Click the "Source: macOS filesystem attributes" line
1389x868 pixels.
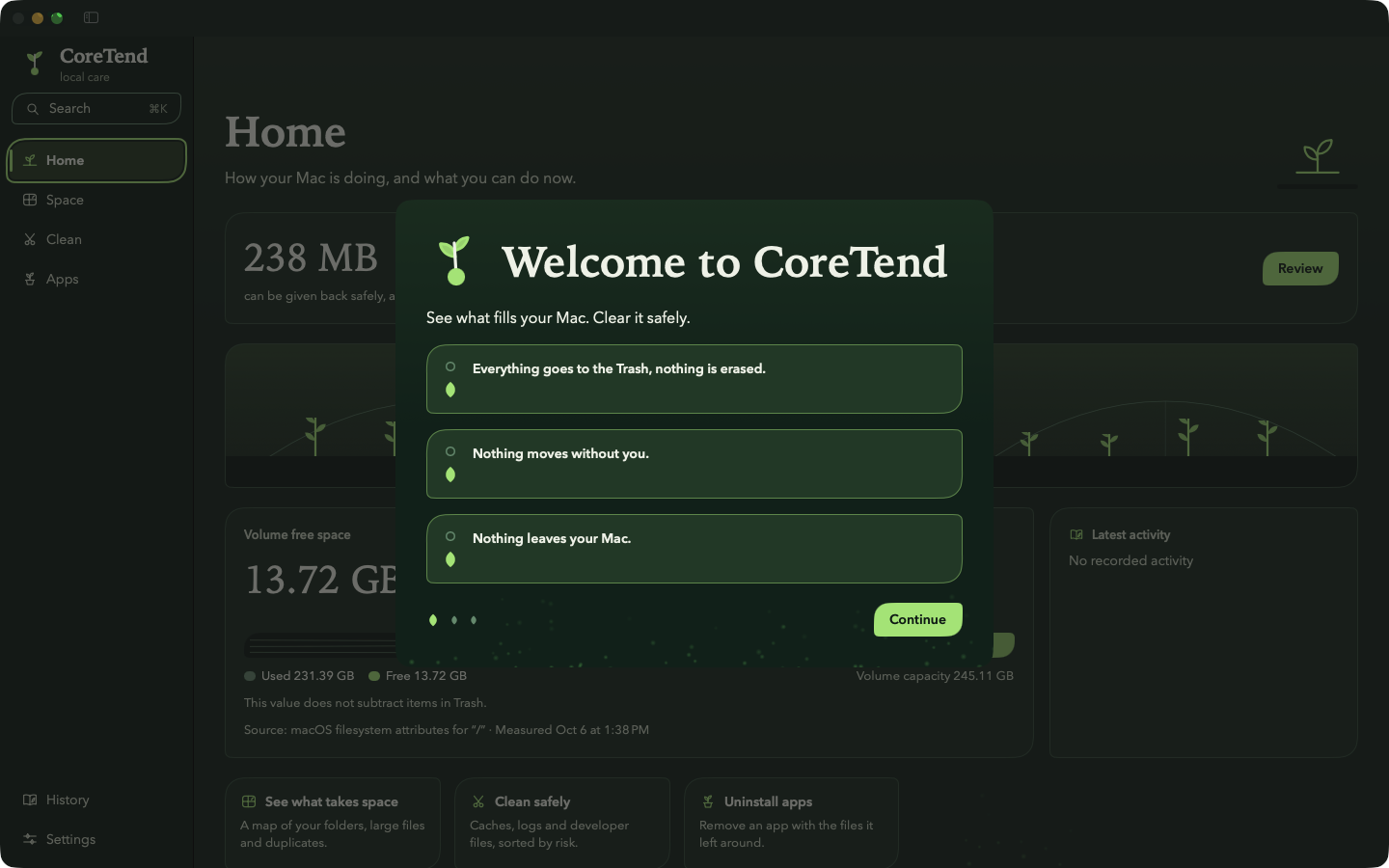point(447,730)
